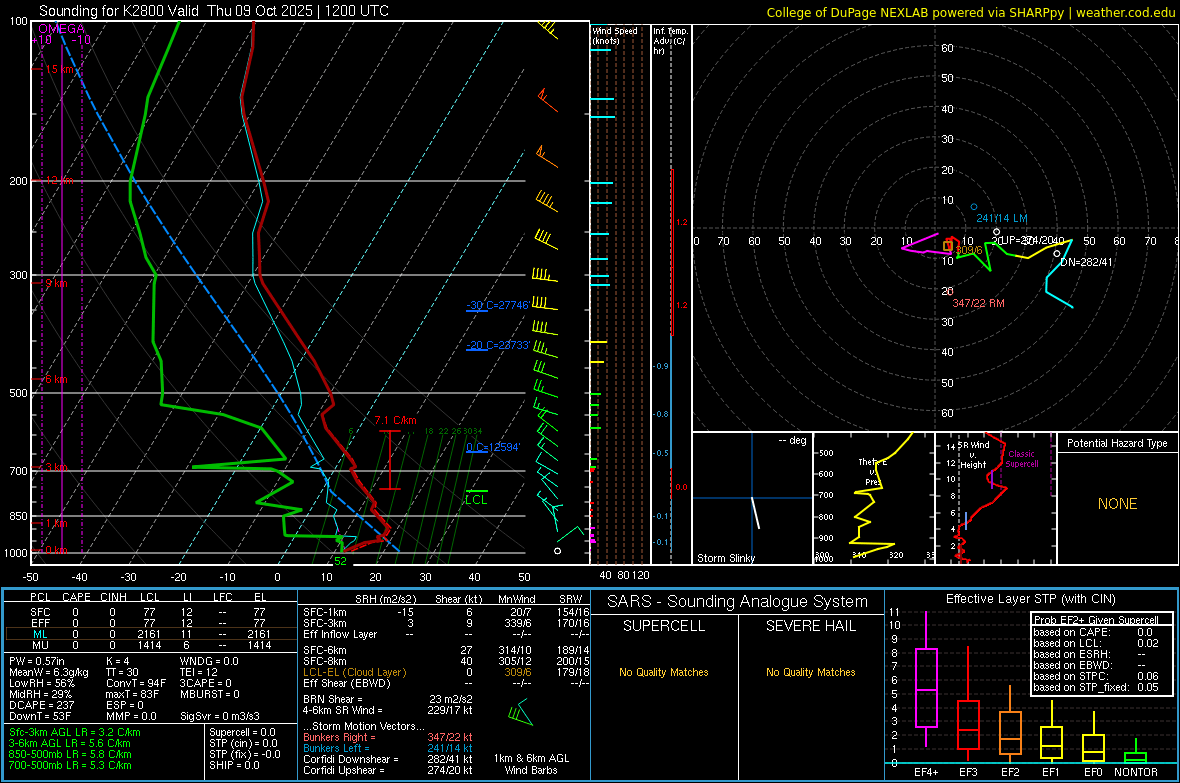Click the blue Bunkers left circle marker
Viewport: 1180px width, 783px height.
974,206
